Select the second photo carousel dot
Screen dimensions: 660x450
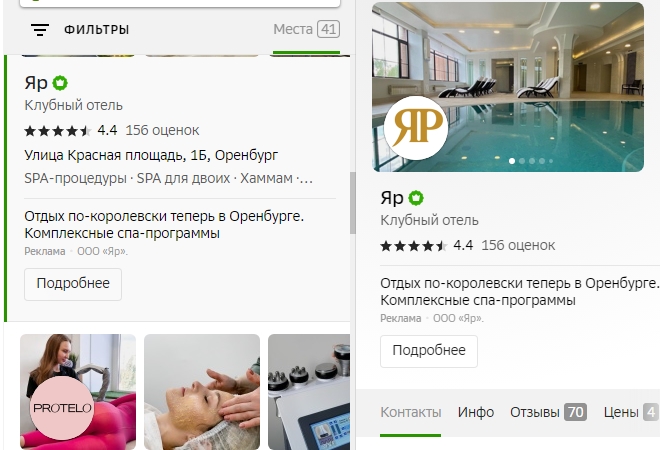[522, 161]
